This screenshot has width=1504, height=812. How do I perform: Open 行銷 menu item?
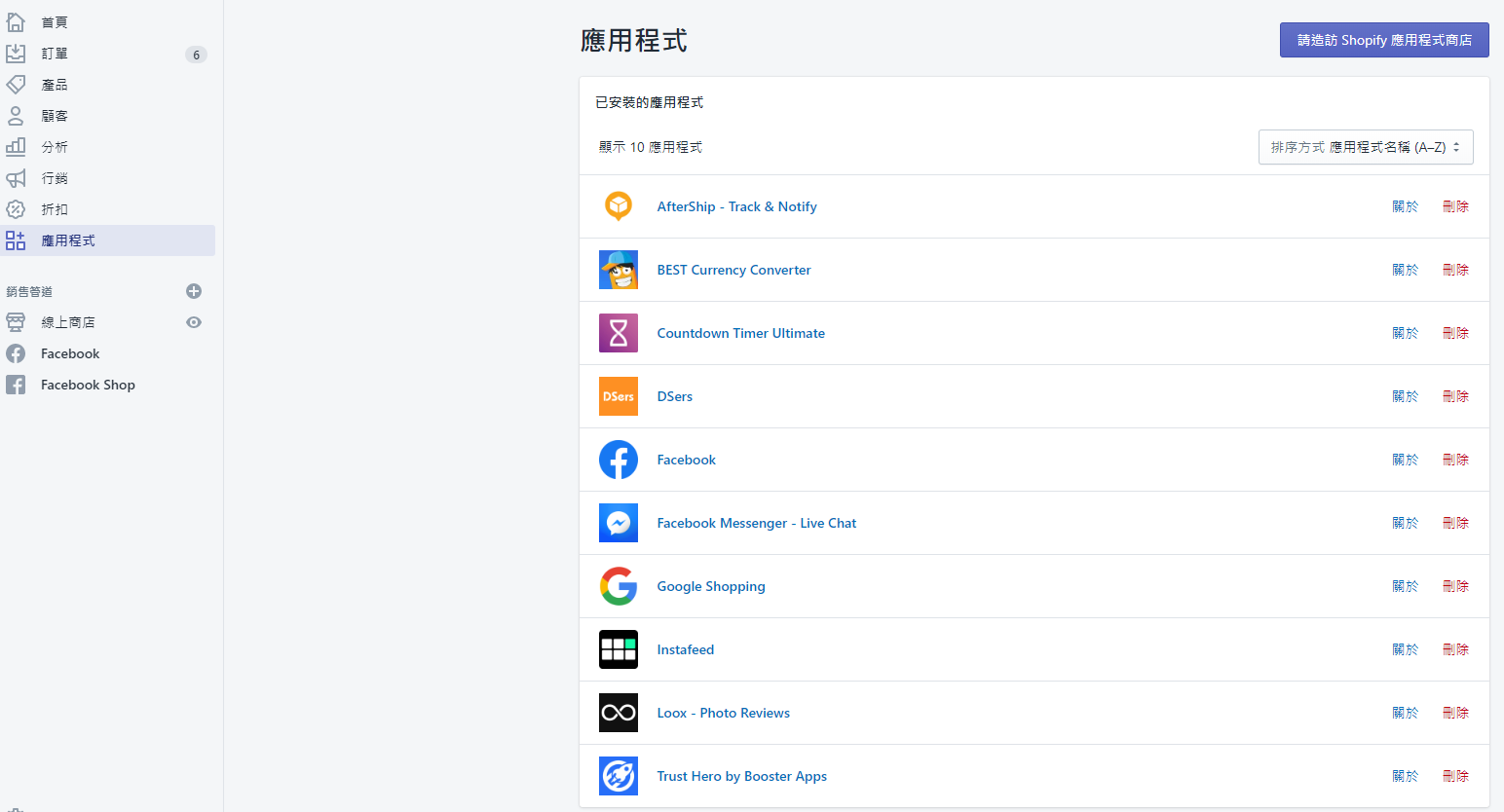[x=55, y=178]
